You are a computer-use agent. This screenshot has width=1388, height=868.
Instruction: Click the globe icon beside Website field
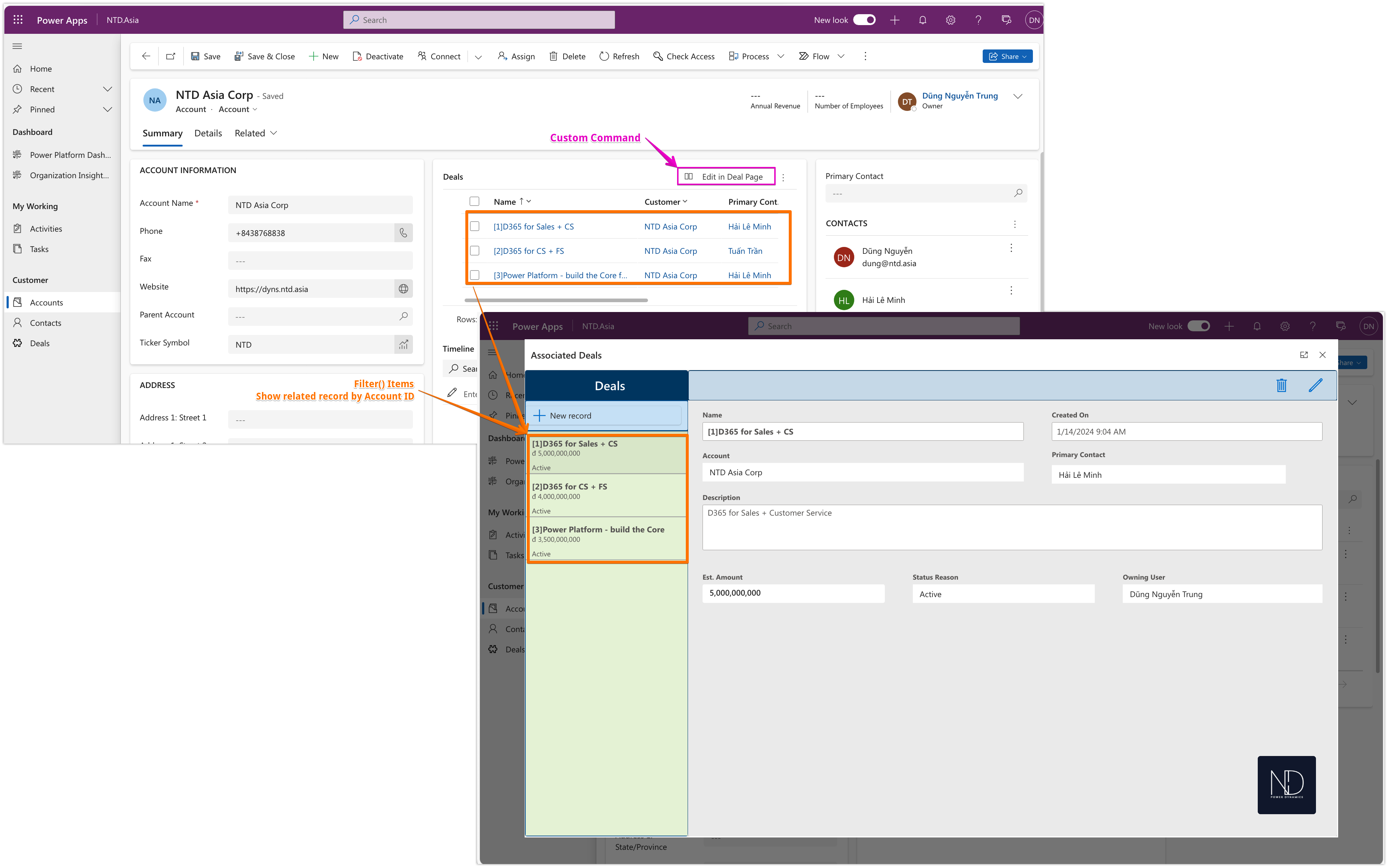click(403, 289)
